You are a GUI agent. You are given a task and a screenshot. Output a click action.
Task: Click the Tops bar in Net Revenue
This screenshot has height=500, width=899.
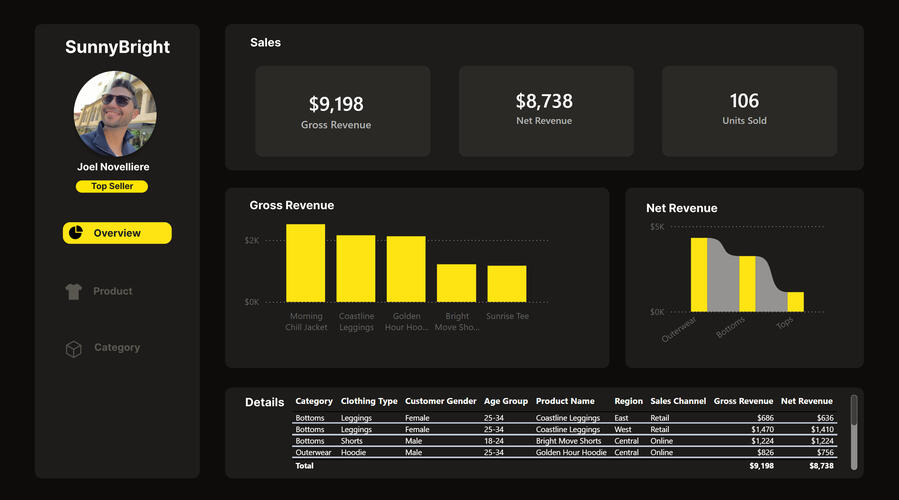(795, 301)
